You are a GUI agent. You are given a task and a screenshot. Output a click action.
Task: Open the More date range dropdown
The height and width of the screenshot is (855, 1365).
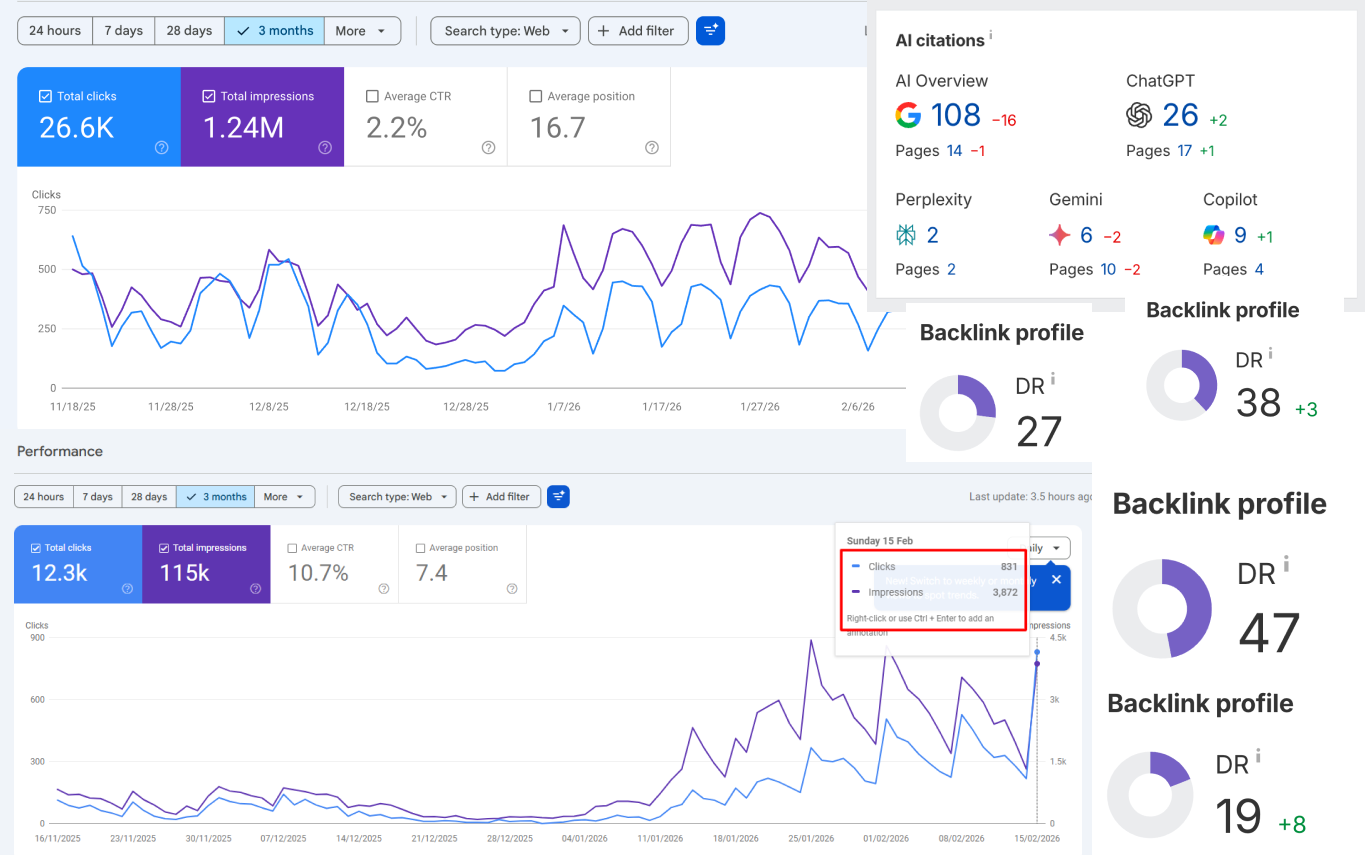click(362, 31)
